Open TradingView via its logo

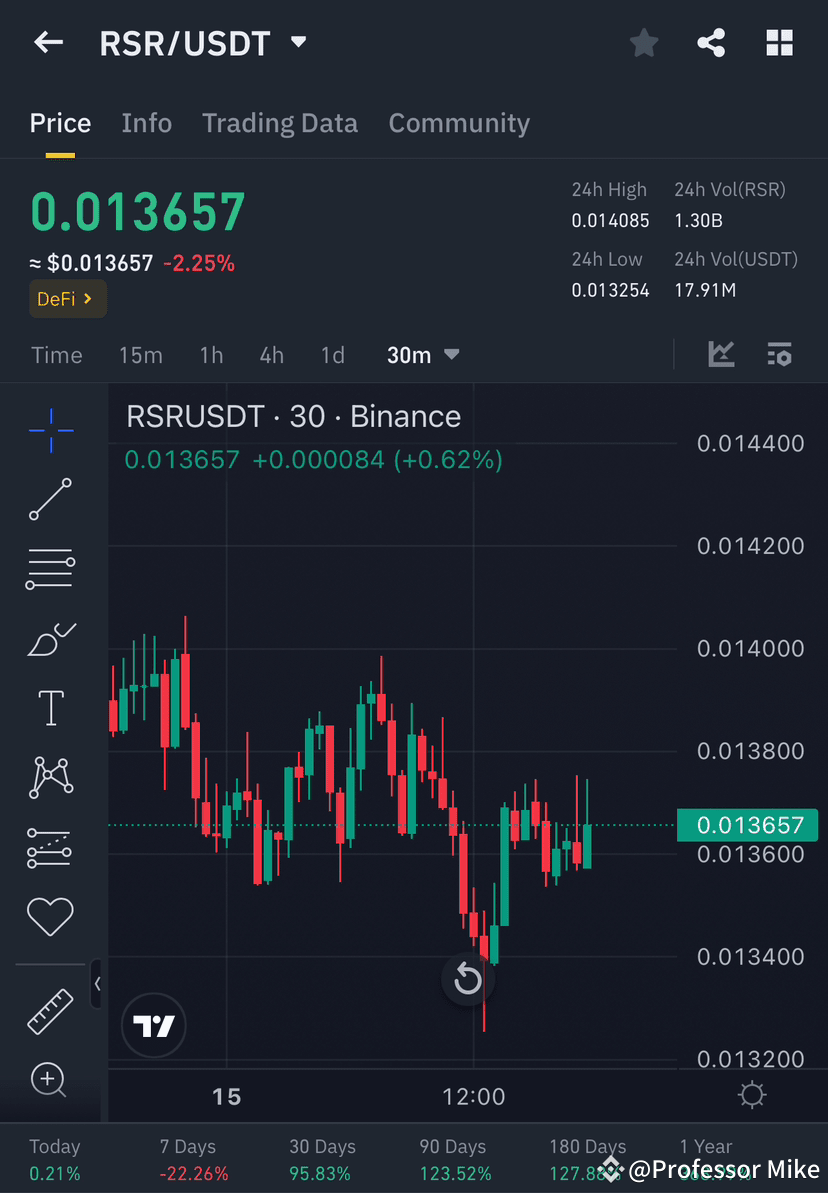pos(153,1025)
